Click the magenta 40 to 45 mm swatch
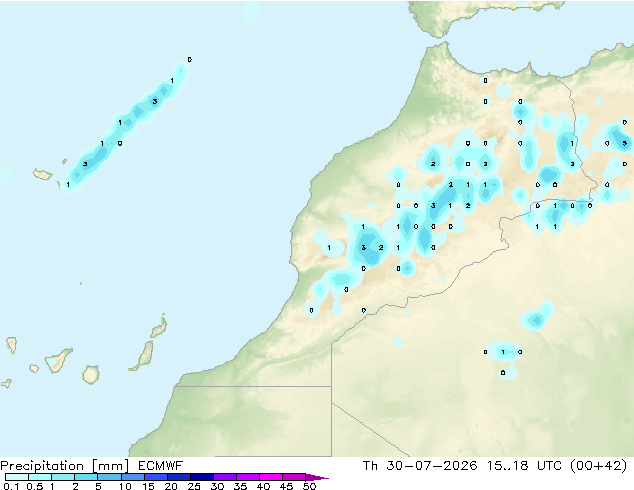This screenshot has height=490, width=634. pos(271,477)
